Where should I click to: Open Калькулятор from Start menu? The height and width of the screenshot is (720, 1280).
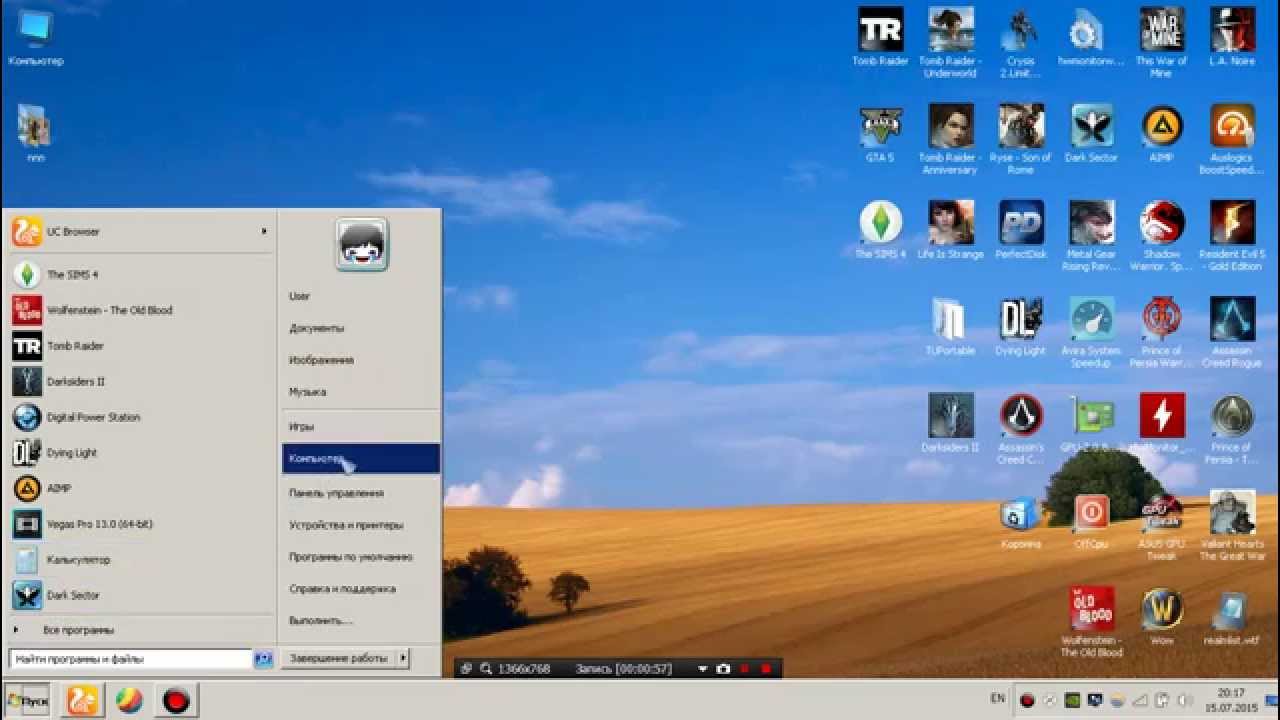point(139,559)
